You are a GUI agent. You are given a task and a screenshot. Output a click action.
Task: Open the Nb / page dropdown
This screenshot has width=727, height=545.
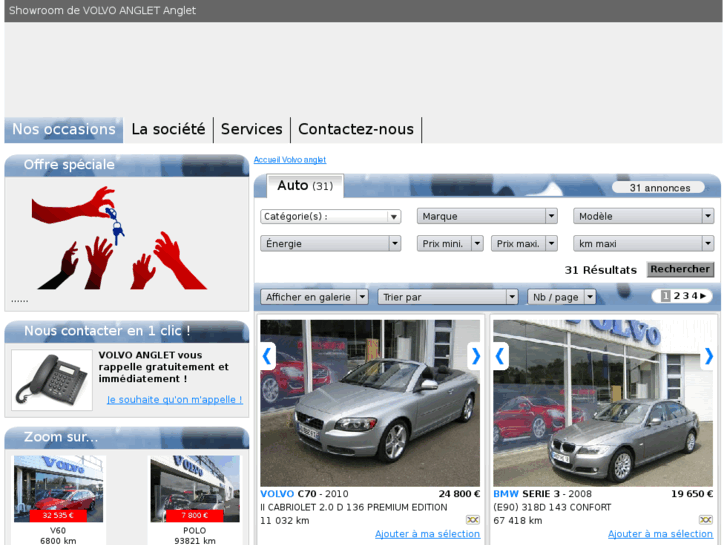[x=561, y=297]
